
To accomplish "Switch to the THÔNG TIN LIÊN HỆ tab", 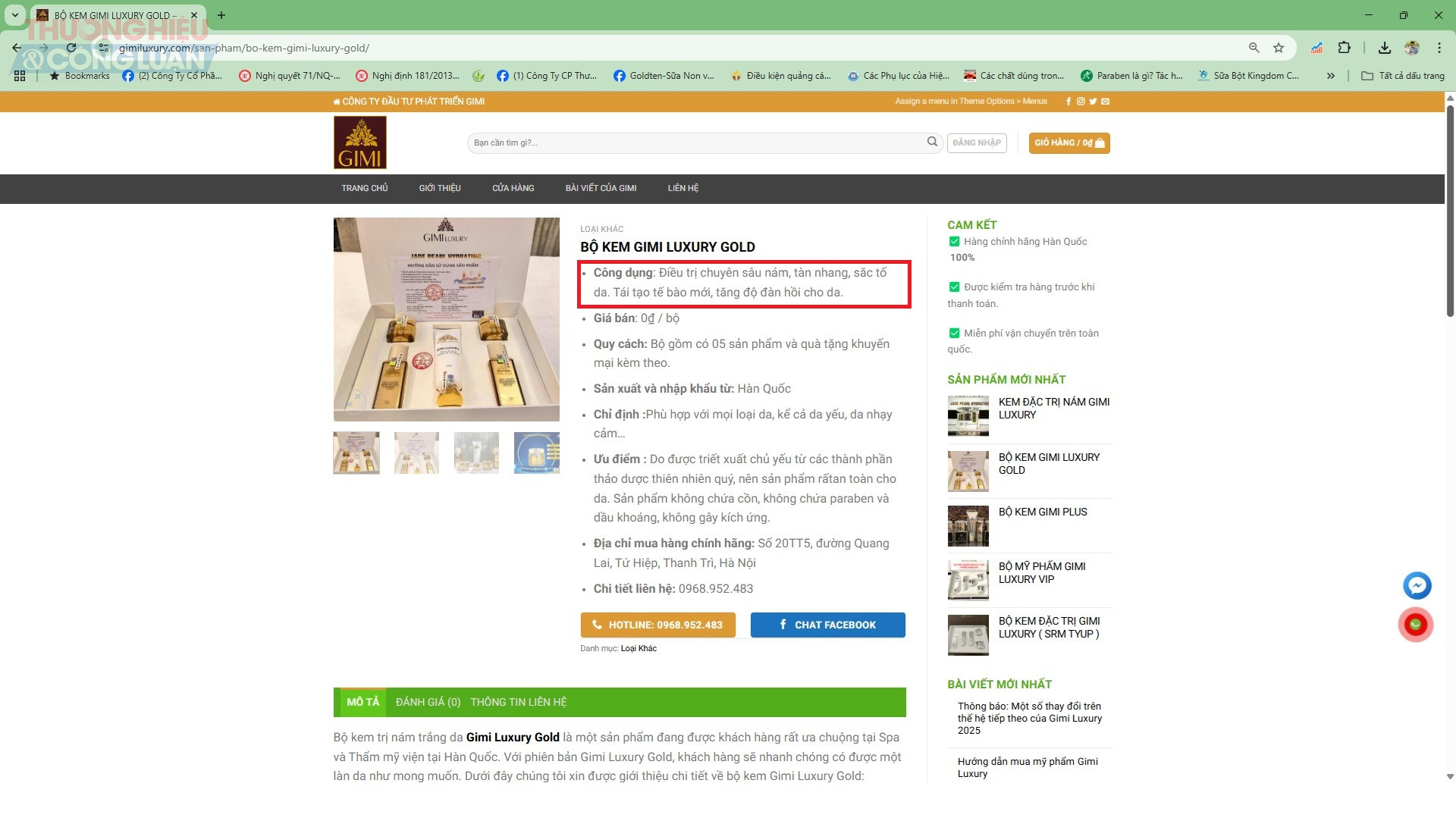I will [x=519, y=702].
